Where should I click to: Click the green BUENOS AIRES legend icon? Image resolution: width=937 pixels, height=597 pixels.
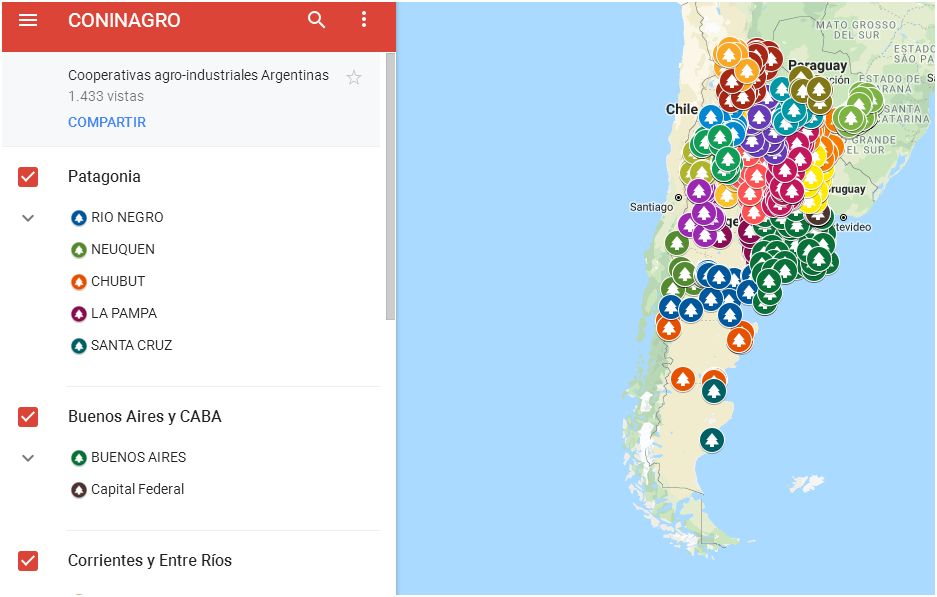(x=79, y=458)
